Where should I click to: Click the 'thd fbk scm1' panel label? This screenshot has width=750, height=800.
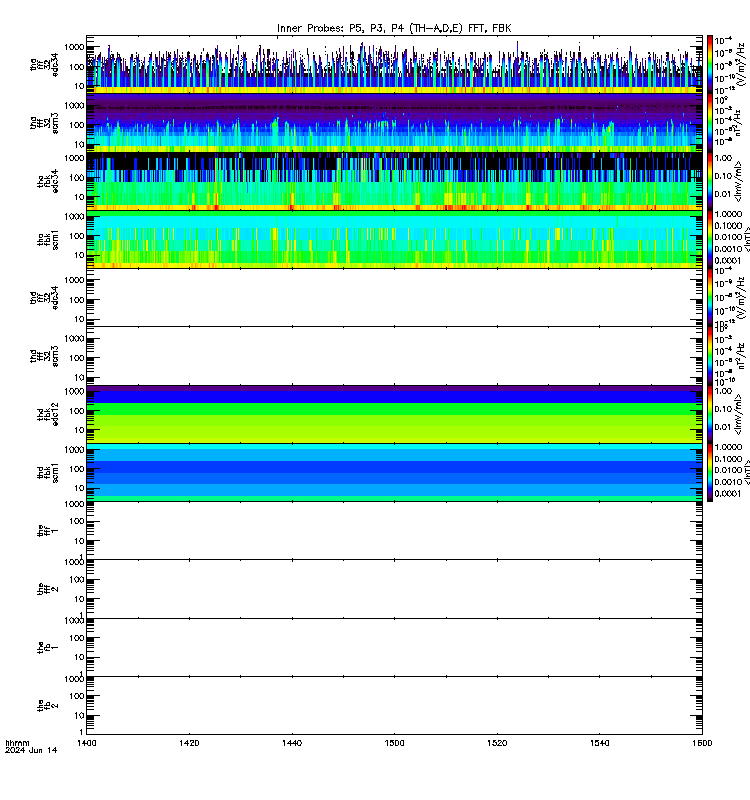point(47,472)
